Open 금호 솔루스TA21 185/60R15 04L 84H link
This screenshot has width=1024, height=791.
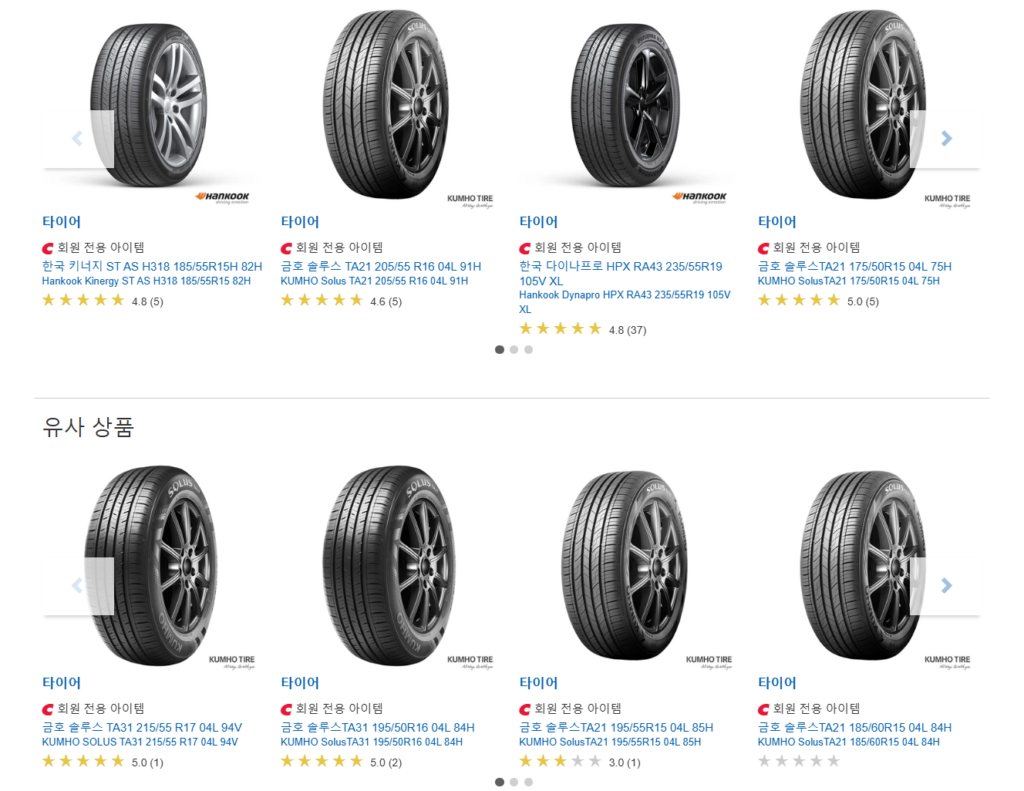click(854, 728)
